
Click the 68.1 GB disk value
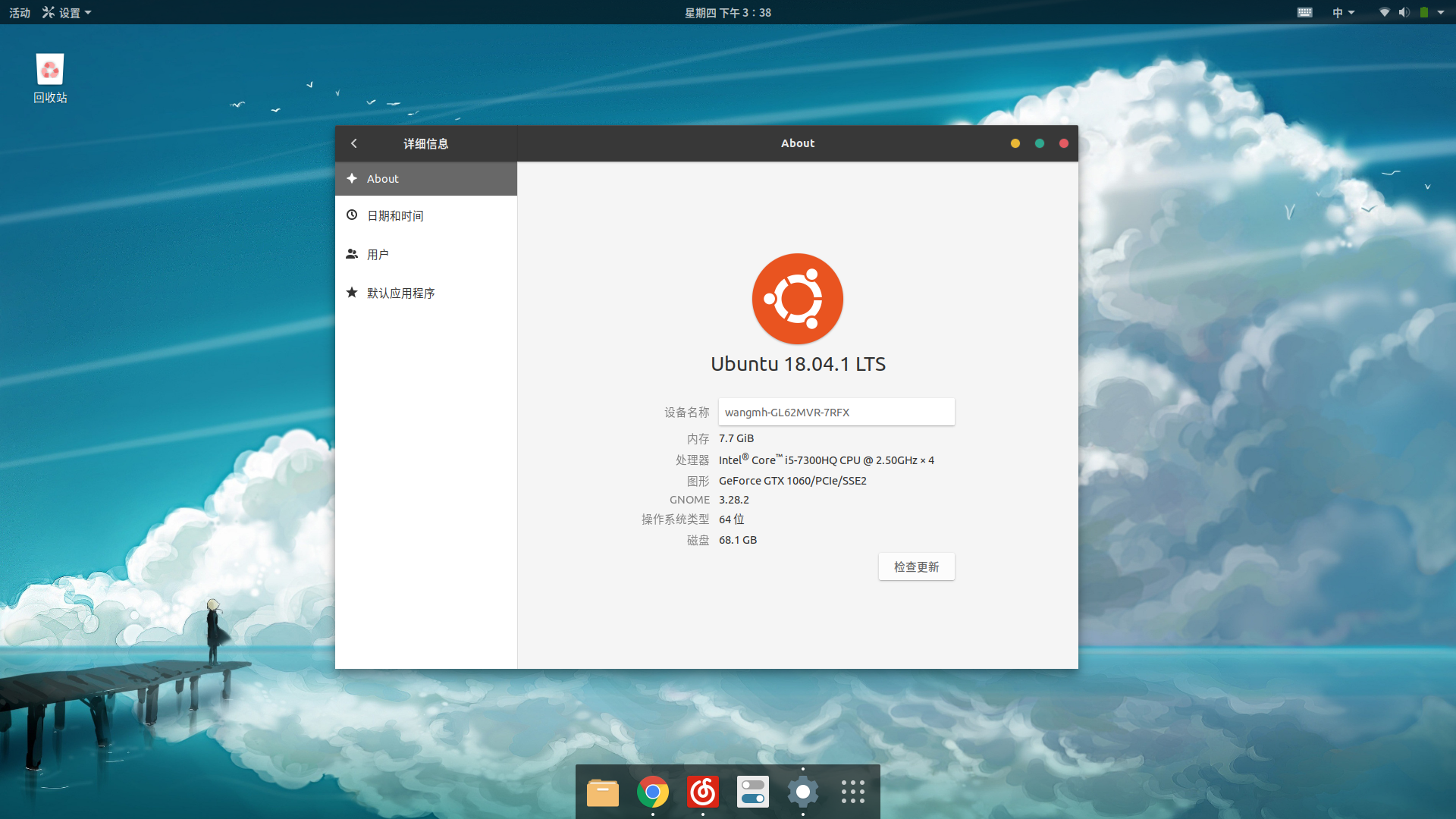click(x=738, y=540)
